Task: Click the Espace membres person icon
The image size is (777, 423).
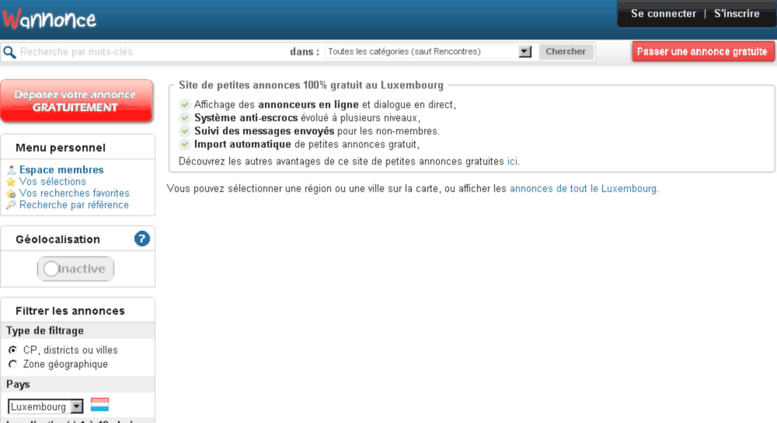Action: click(11, 170)
